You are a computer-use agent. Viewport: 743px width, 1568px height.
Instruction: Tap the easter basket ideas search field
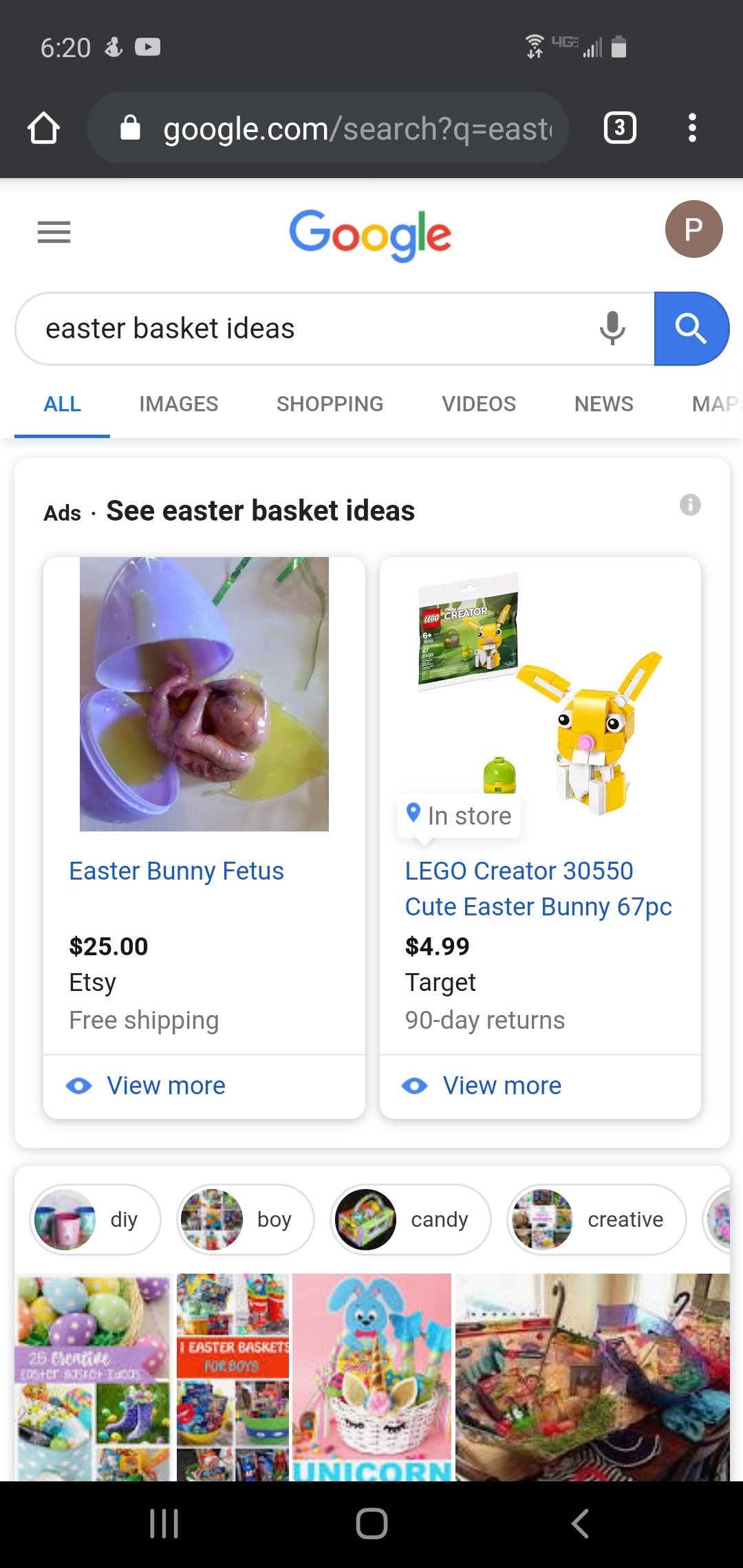(310, 329)
